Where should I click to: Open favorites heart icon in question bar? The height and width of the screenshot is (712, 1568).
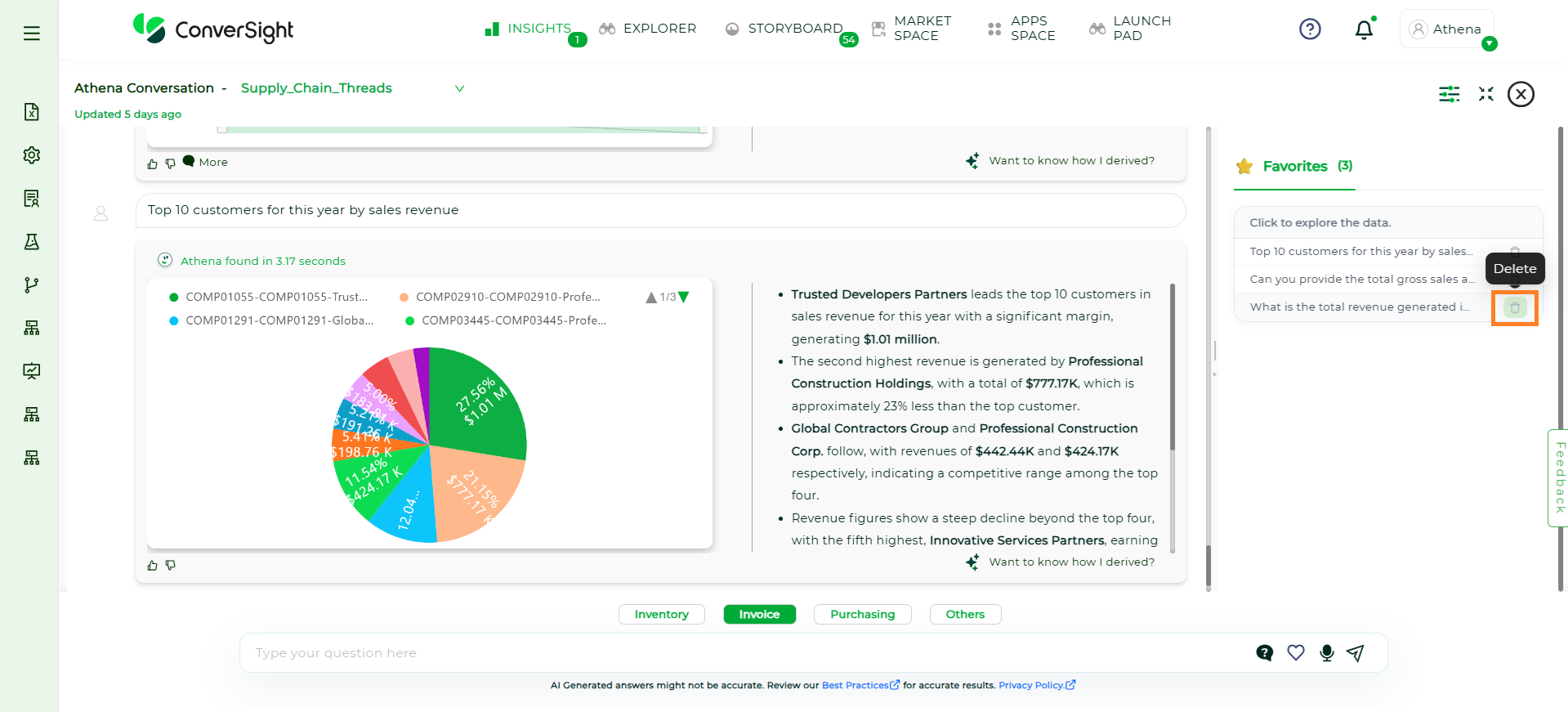coord(1296,652)
